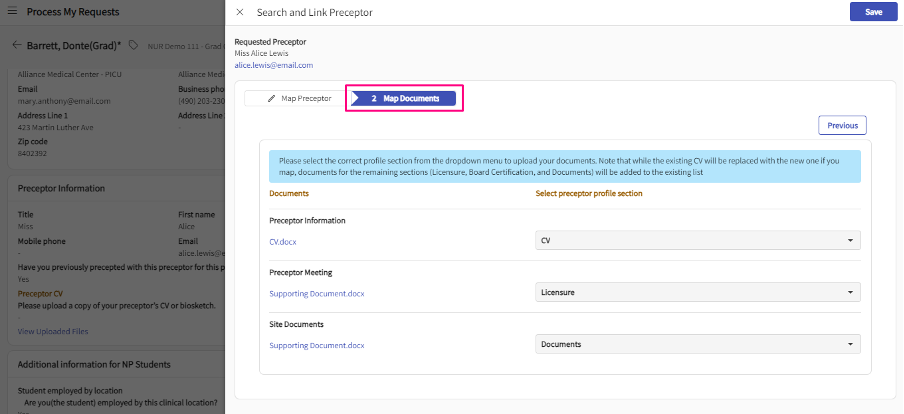Click the View Uploaded Files link
Screen dimensions: 904x414
click(53, 331)
